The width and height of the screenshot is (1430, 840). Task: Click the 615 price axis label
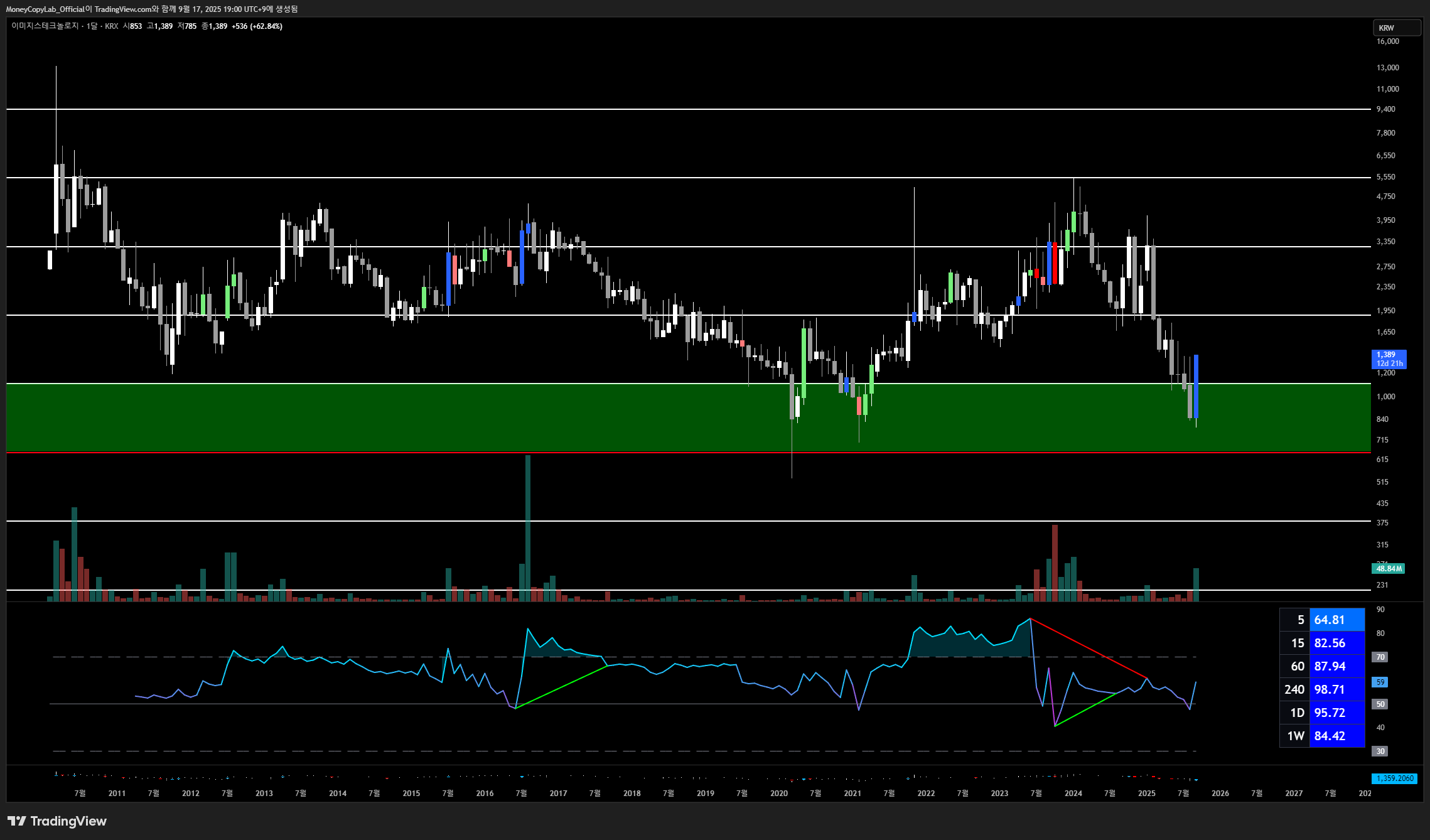[1382, 460]
